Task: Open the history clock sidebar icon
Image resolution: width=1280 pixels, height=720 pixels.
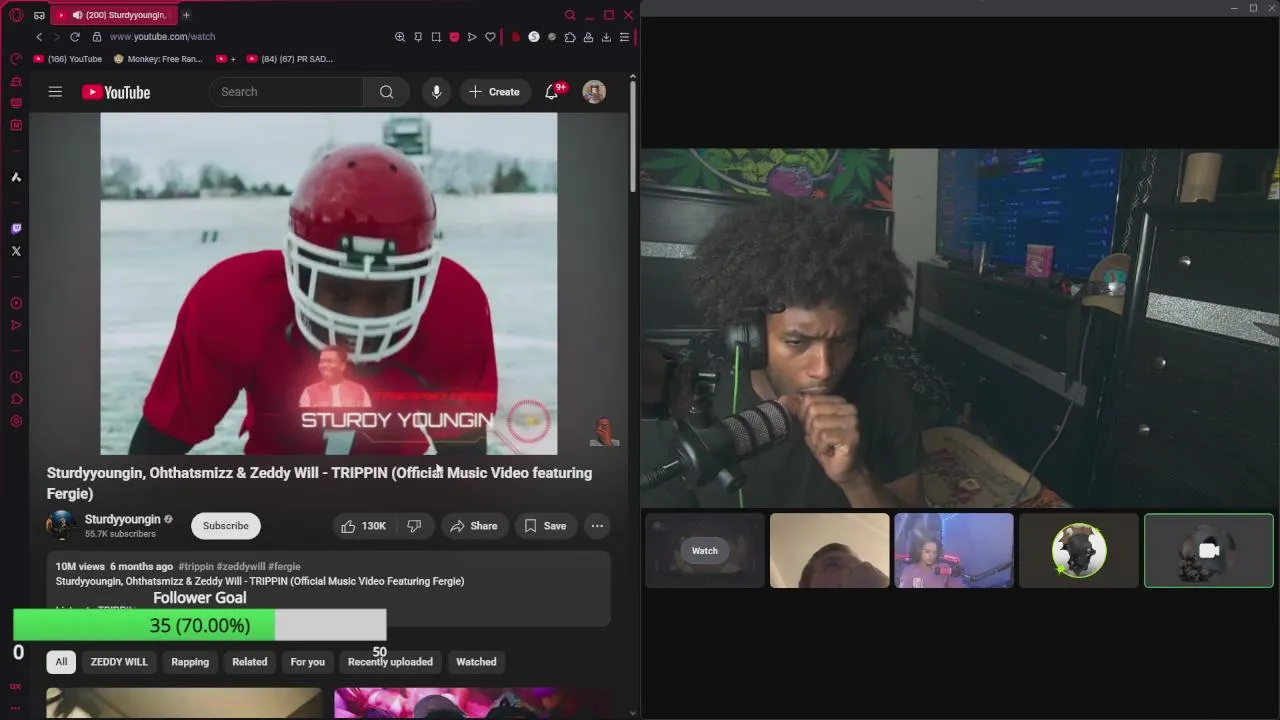Action: coord(16,377)
